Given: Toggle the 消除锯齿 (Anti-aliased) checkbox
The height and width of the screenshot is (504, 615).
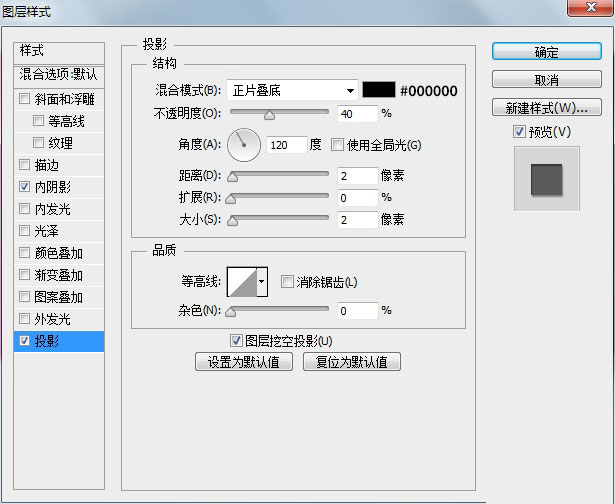Looking at the screenshot, I should pyautogui.click(x=288, y=283).
